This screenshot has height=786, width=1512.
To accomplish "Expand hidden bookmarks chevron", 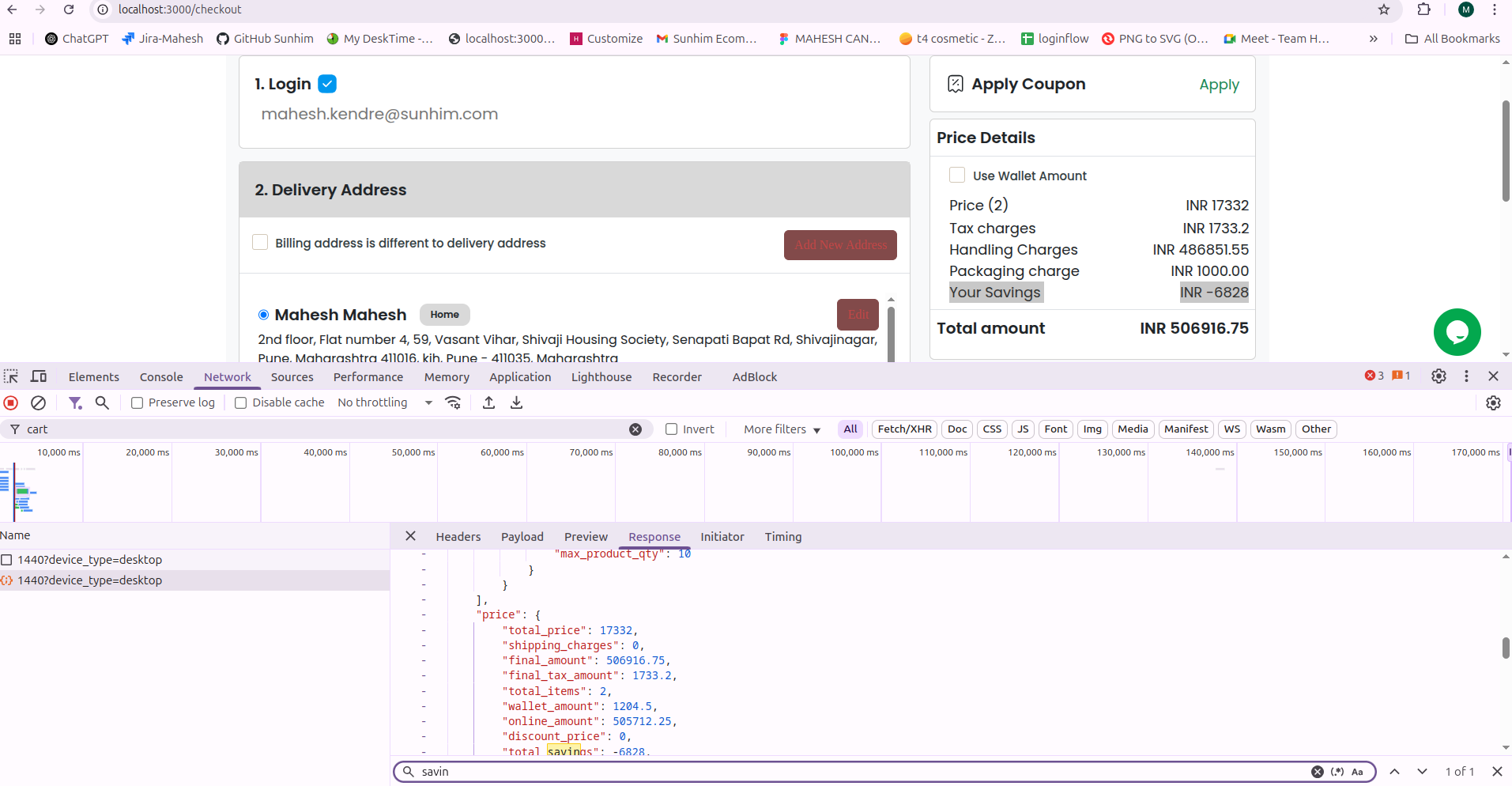I will click(1374, 39).
